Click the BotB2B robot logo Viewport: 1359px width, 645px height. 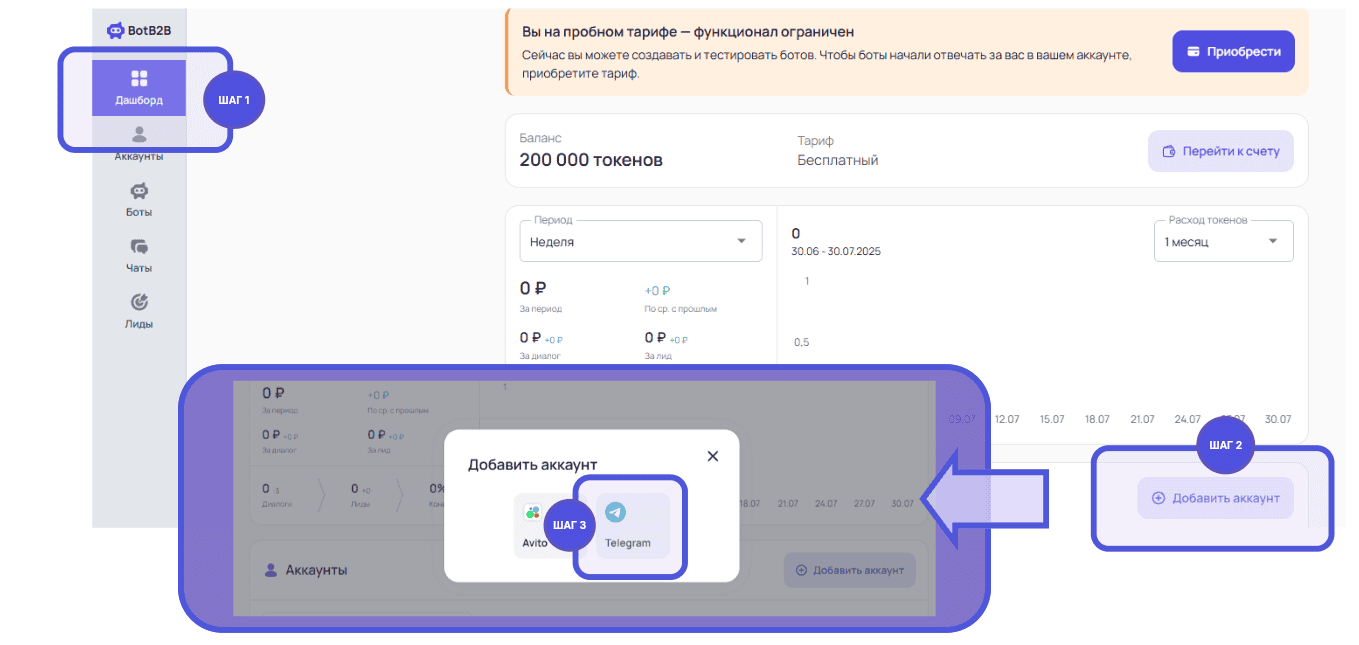(x=115, y=30)
